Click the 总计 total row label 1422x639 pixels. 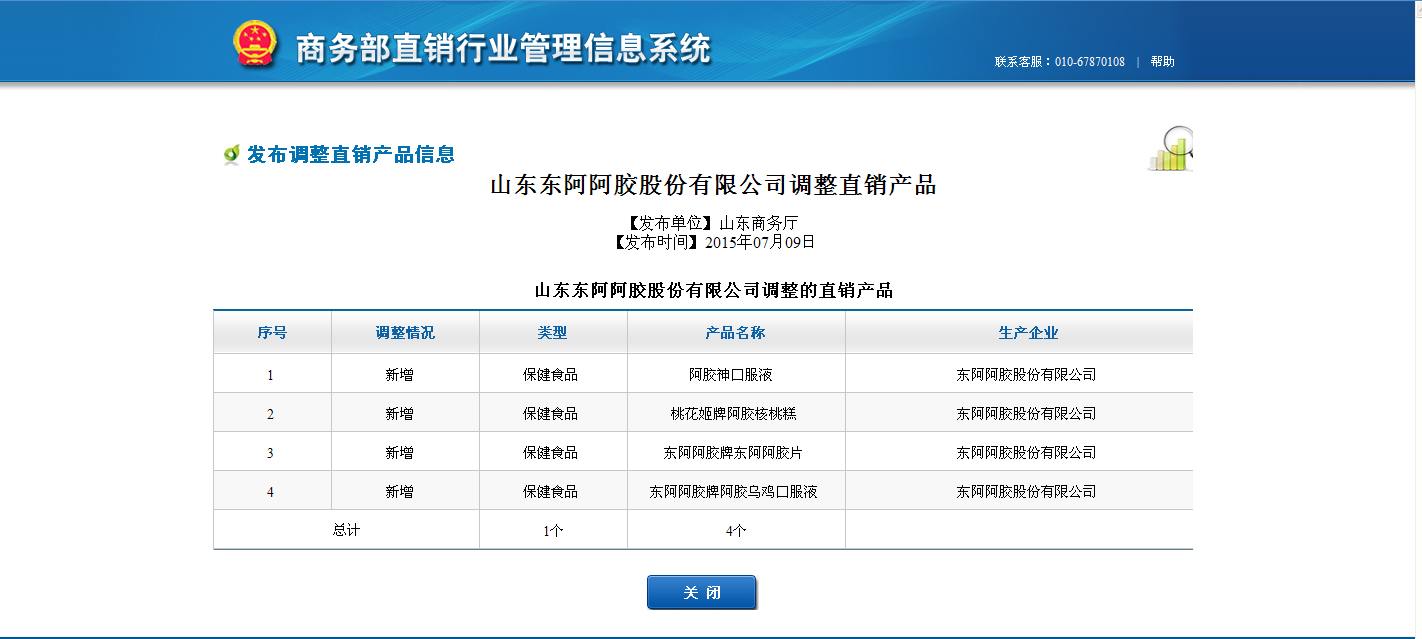click(346, 530)
